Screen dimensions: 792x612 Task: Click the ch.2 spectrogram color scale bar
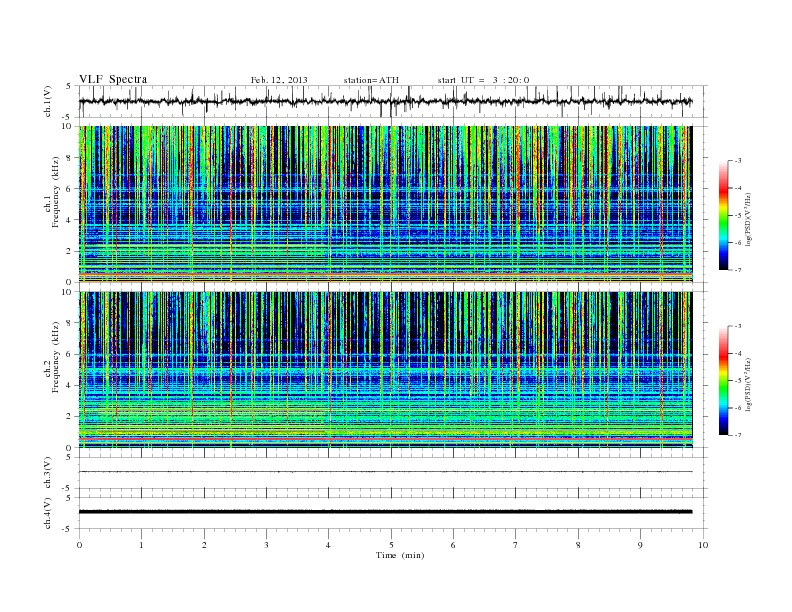(x=723, y=381)
